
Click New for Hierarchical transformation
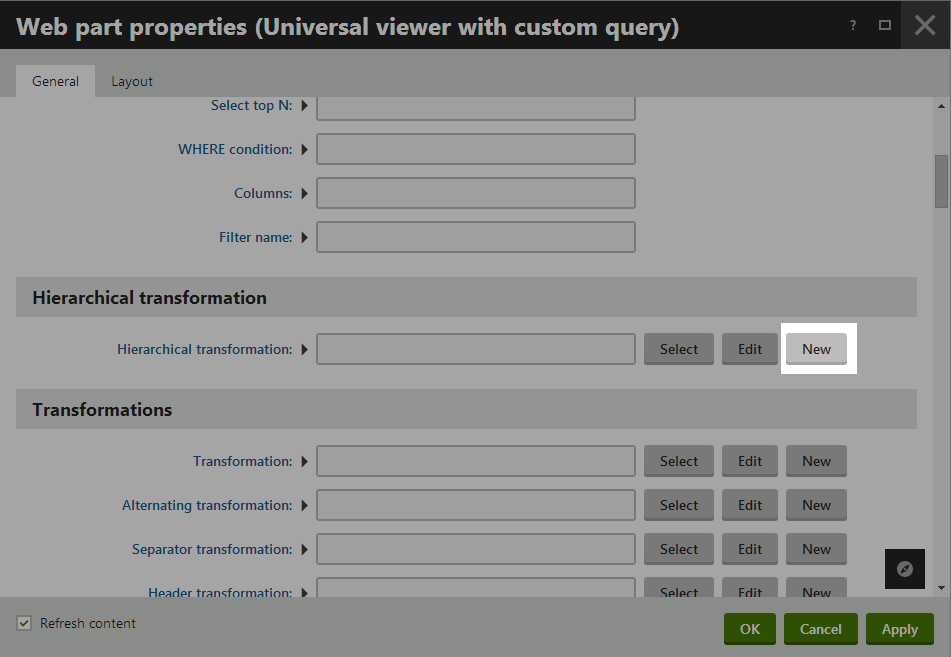816,349
